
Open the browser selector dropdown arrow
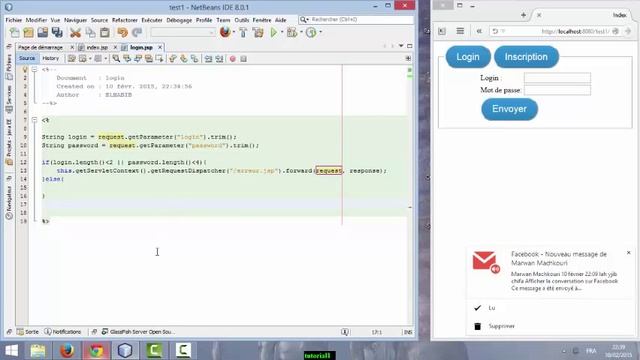[x=234, y=32]
